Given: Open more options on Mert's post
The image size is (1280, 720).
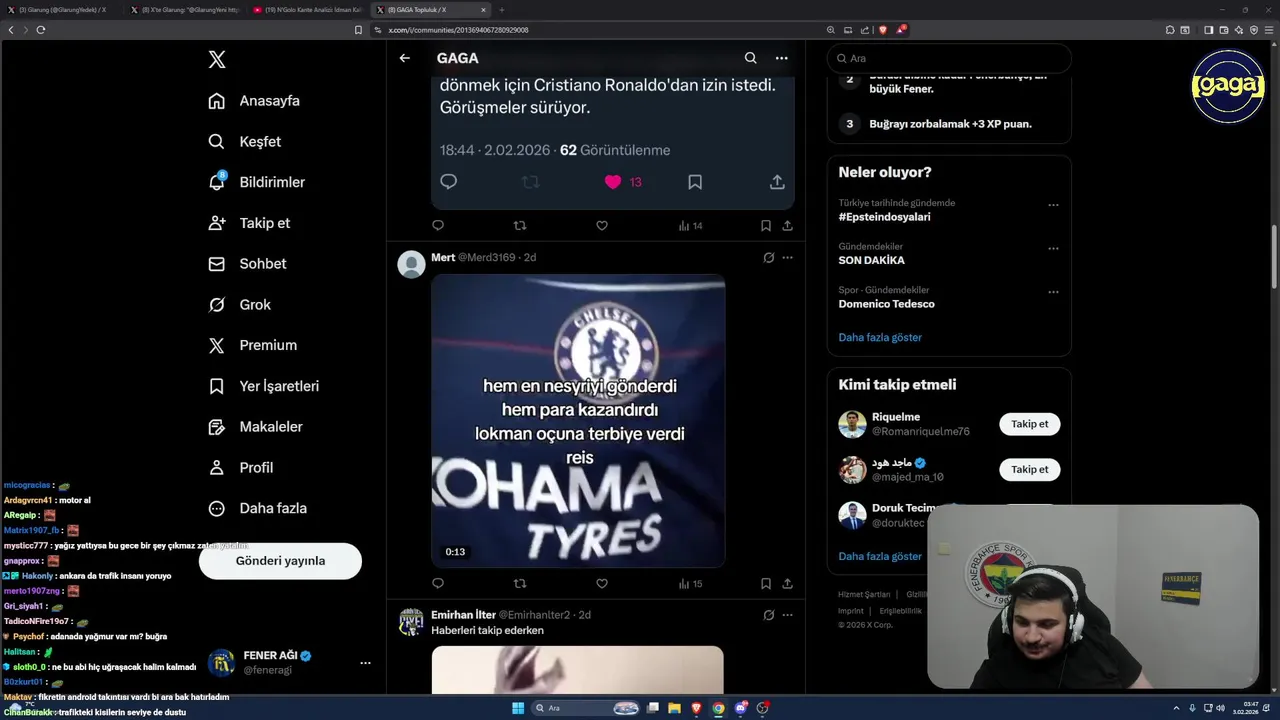Looking at the screenshot, I should 788,258.
